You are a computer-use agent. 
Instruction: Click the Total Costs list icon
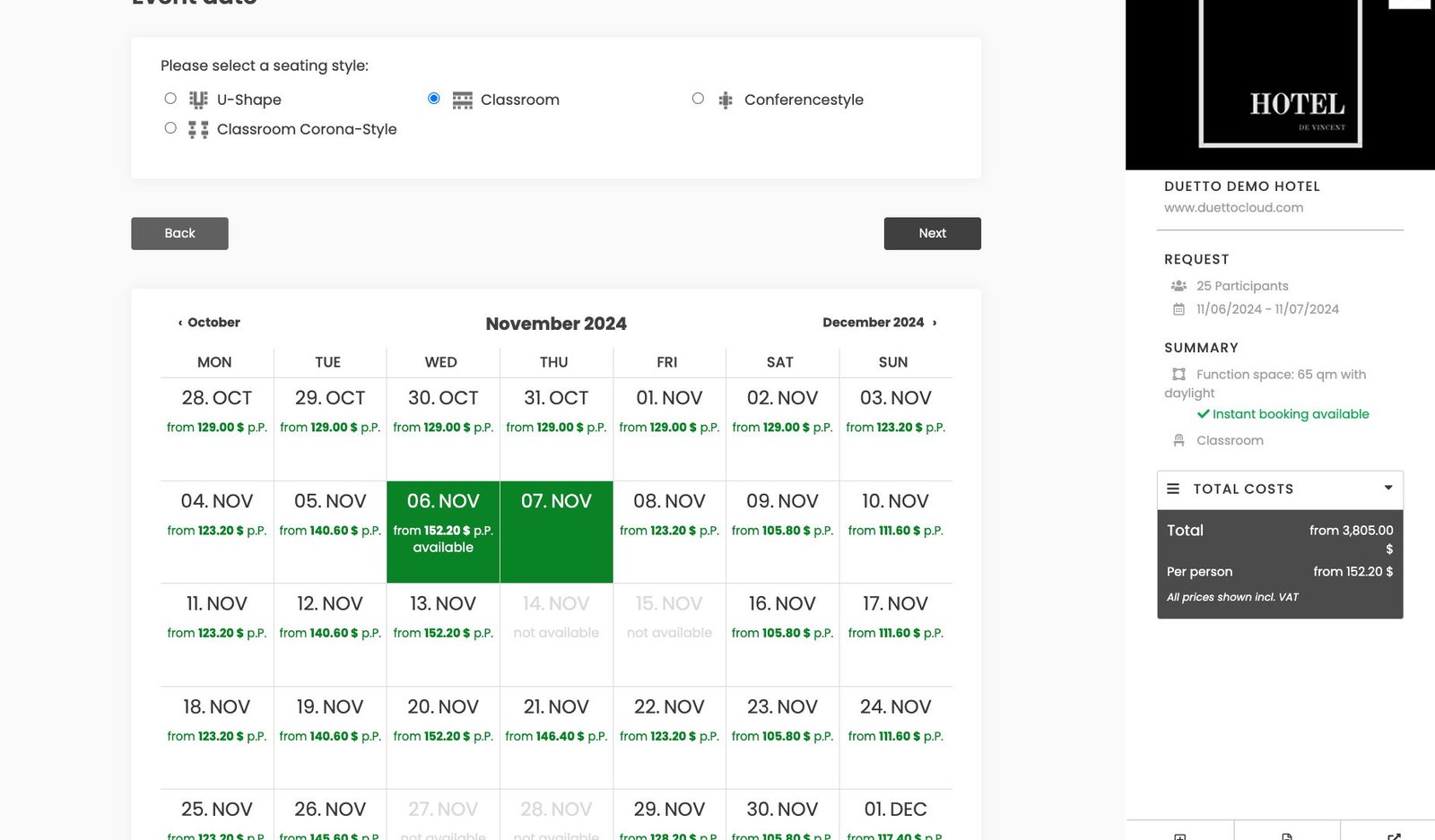[1172, 489]
